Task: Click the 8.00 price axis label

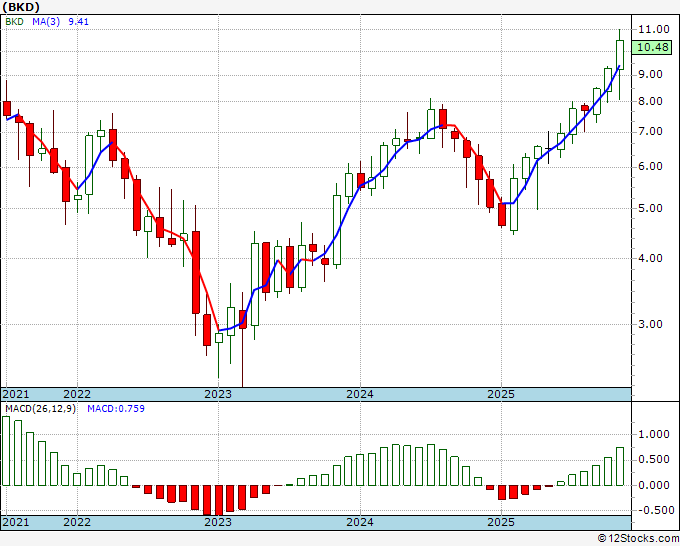Action: click(650, 101)
